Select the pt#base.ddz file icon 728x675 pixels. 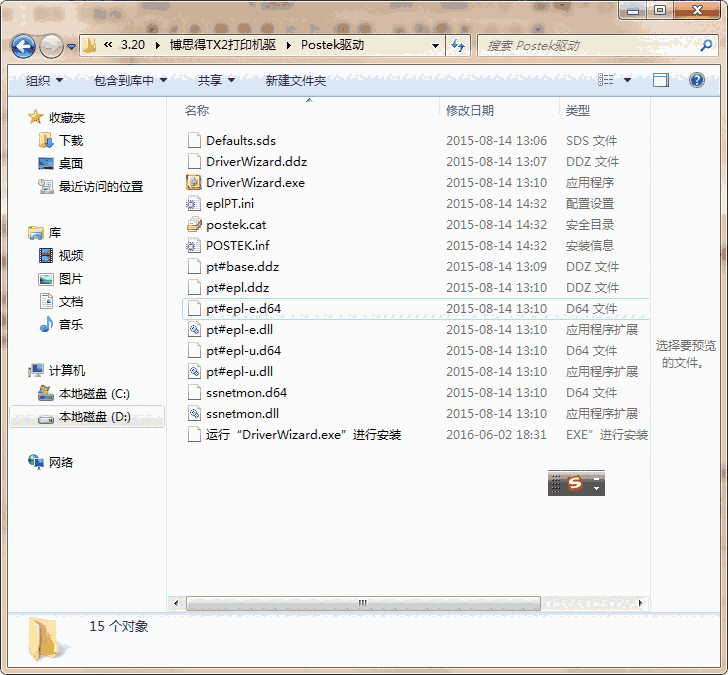click(194, 266)
